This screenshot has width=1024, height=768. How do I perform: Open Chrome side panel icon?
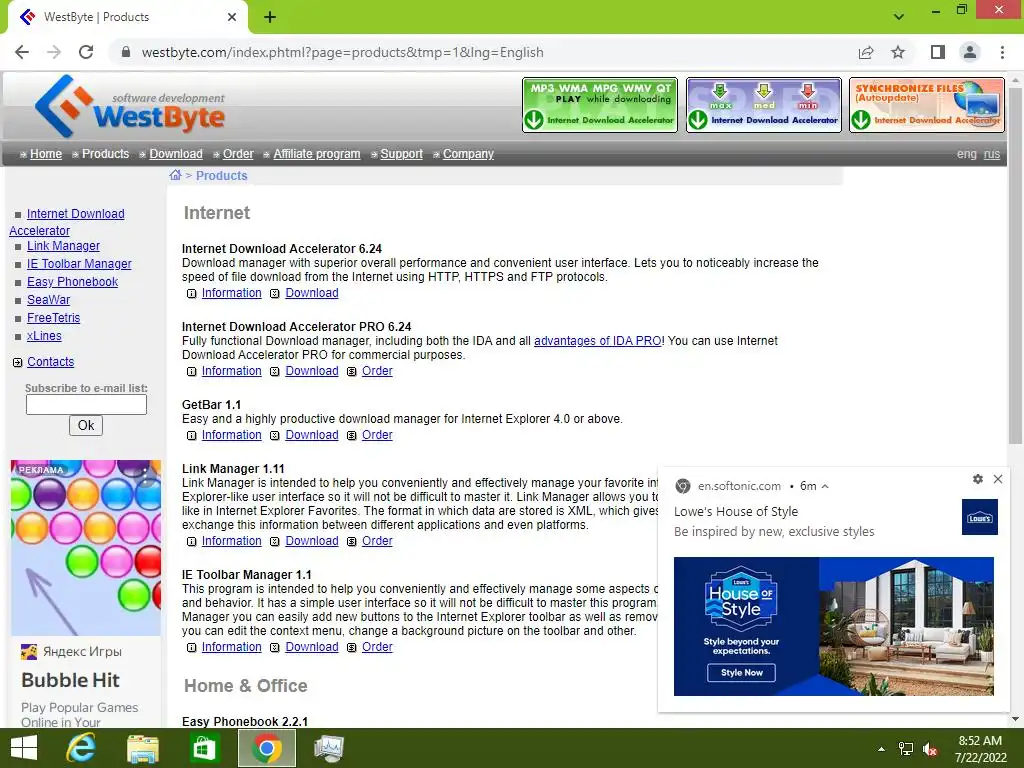click(938, 52)
